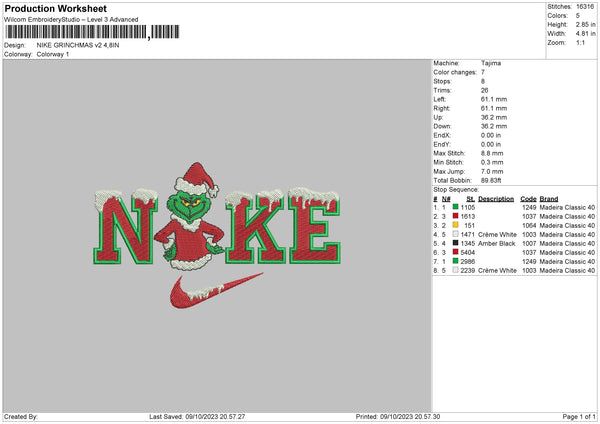Click the "Description" column header
Screen dimensions: 600x424
click(x=496, y=199)
